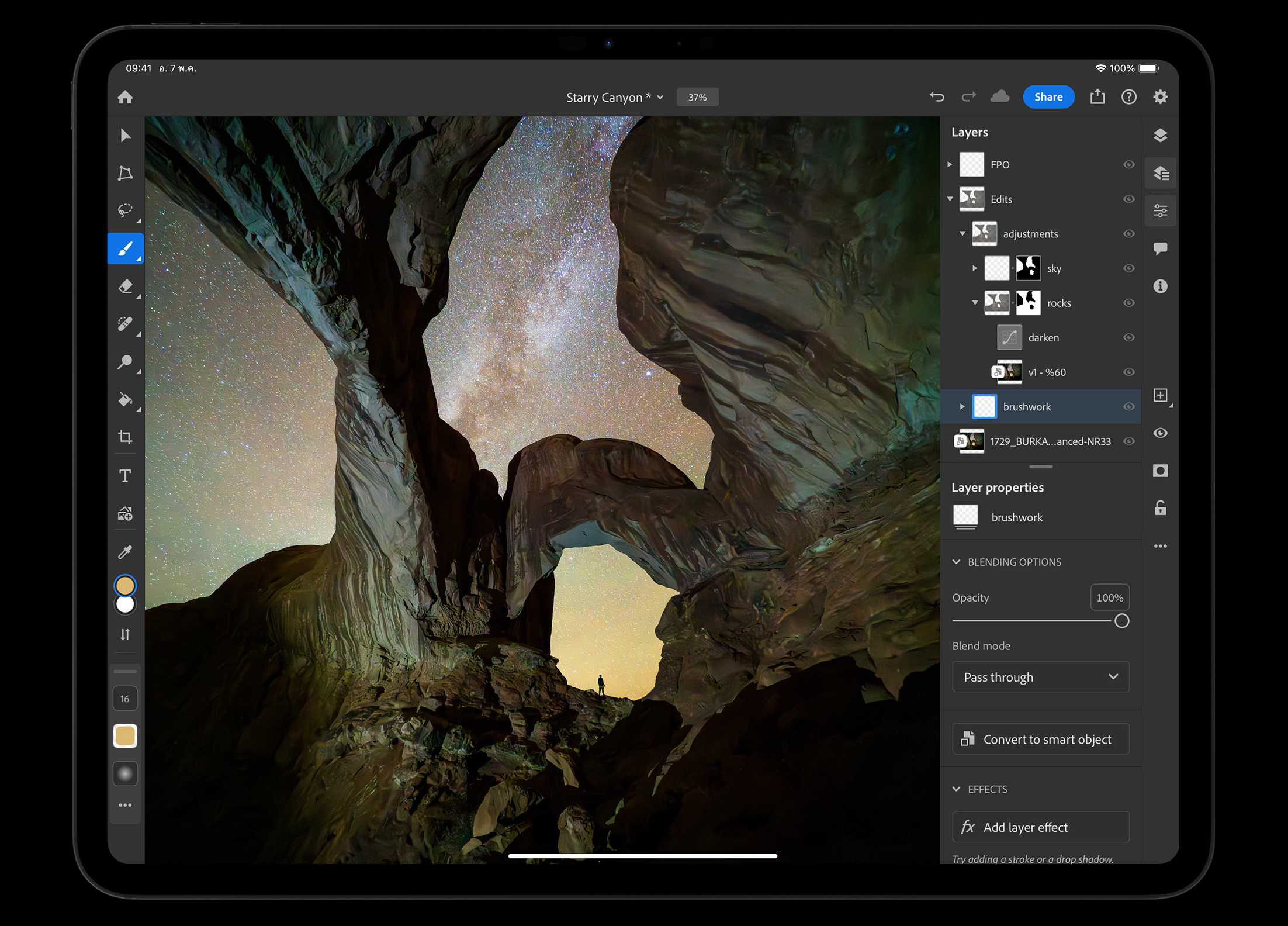Click the Opacity slider handle
The height and width of the screenshot is (926, 1288).
[x=1121, y=621]
